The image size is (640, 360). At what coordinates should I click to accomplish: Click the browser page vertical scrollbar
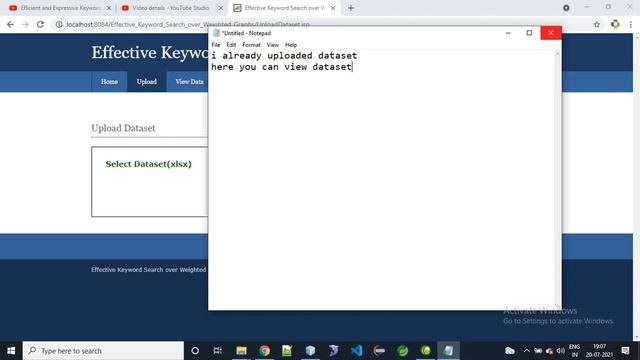pos(636,187)
